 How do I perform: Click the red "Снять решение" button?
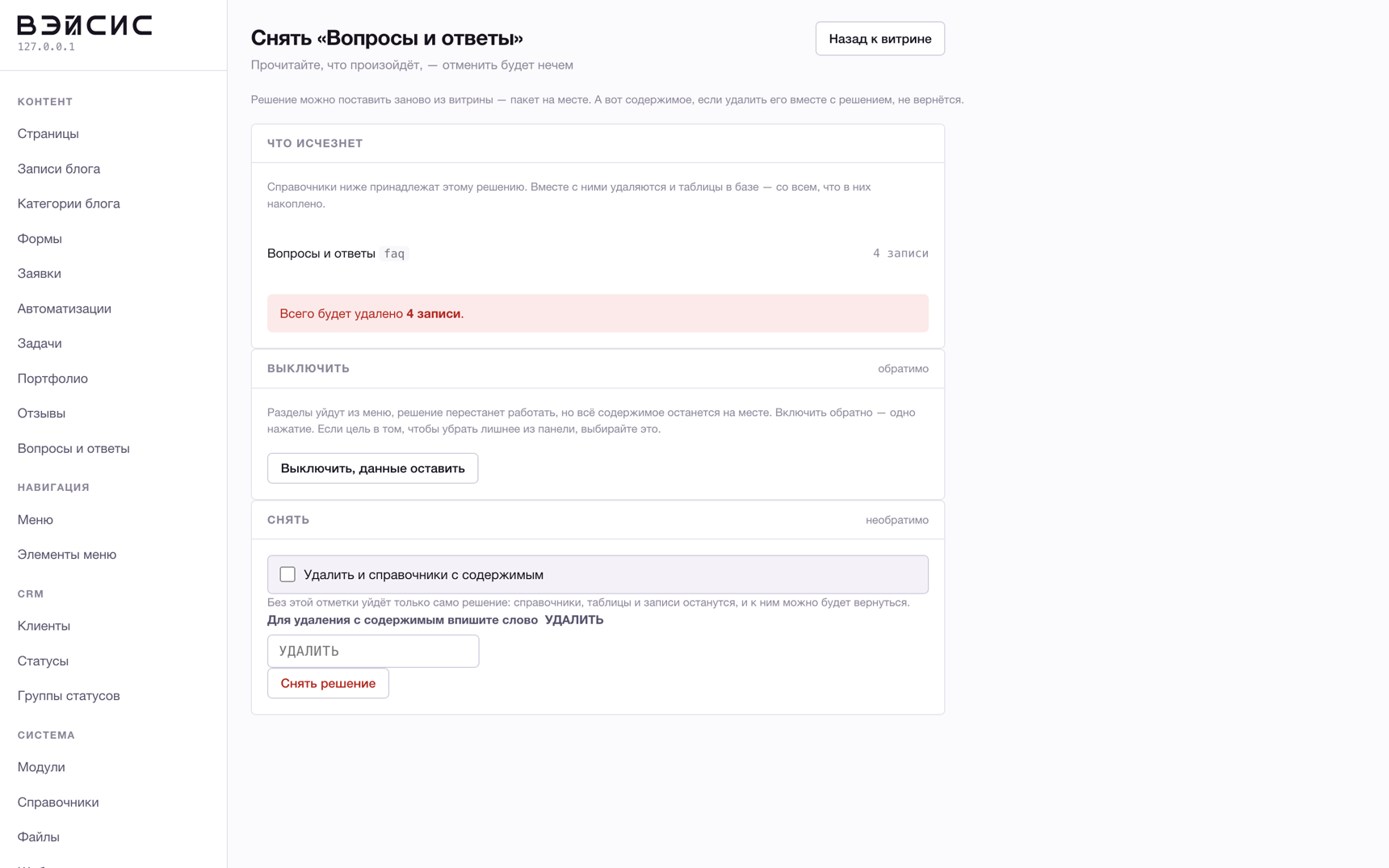pos(328,683)
